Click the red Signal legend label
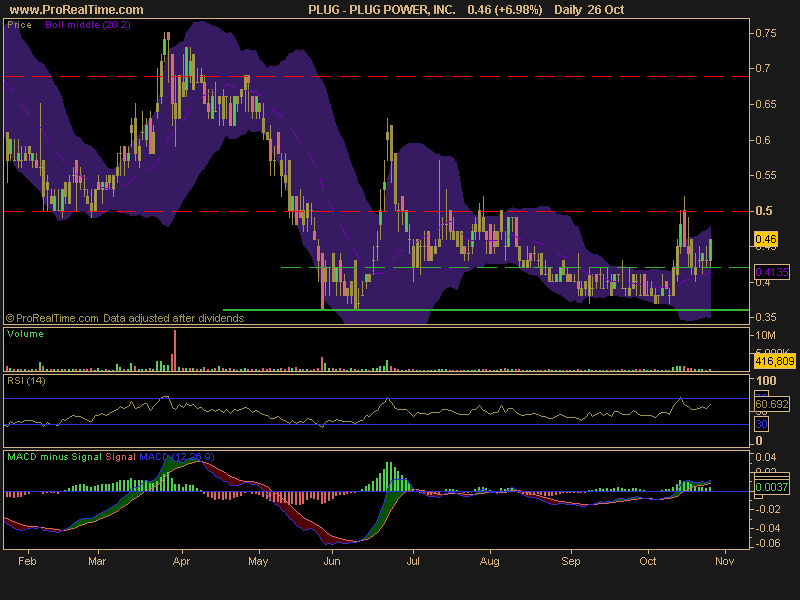The height and width of the screenshot is (600, 800). pos(120,457)
